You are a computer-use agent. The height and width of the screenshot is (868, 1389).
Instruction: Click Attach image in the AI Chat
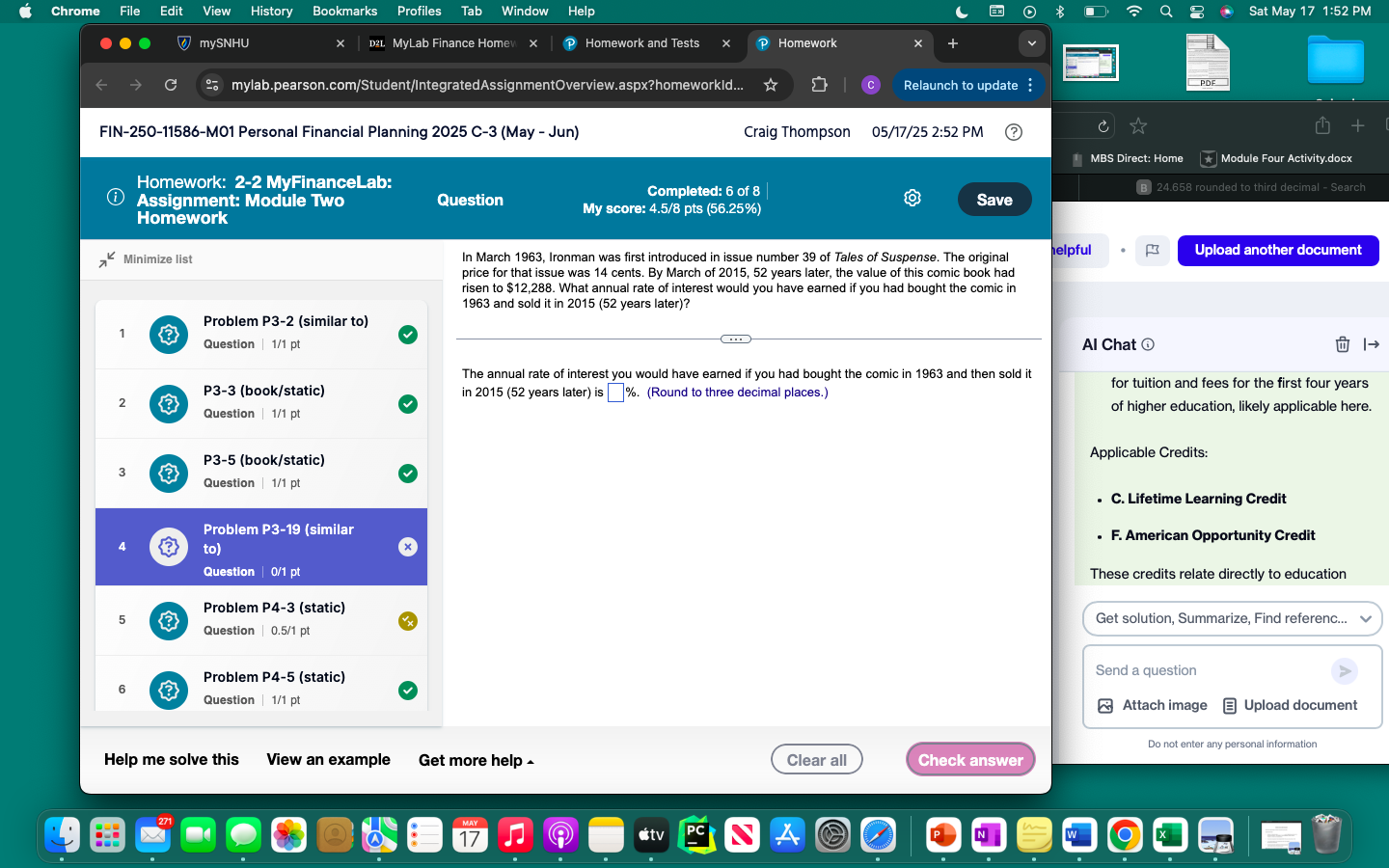[x=1153, y=705]
